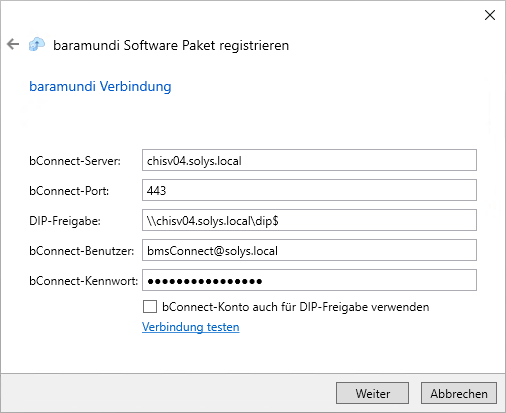
Task: Click the 'bConnect-Benutzer:' label
Action: coord(82,251)
